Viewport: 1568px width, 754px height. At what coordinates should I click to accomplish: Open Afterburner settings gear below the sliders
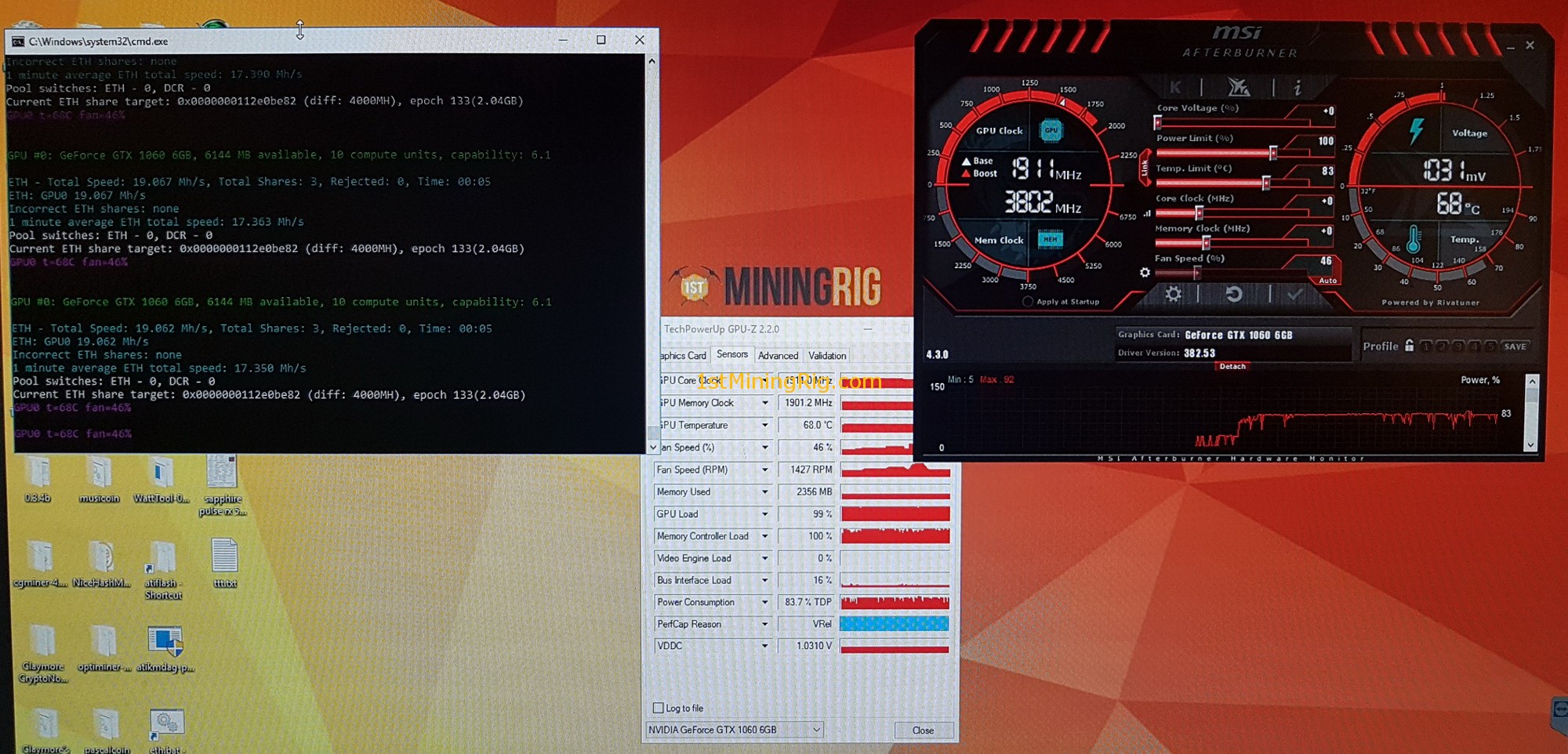[1173, 294]
